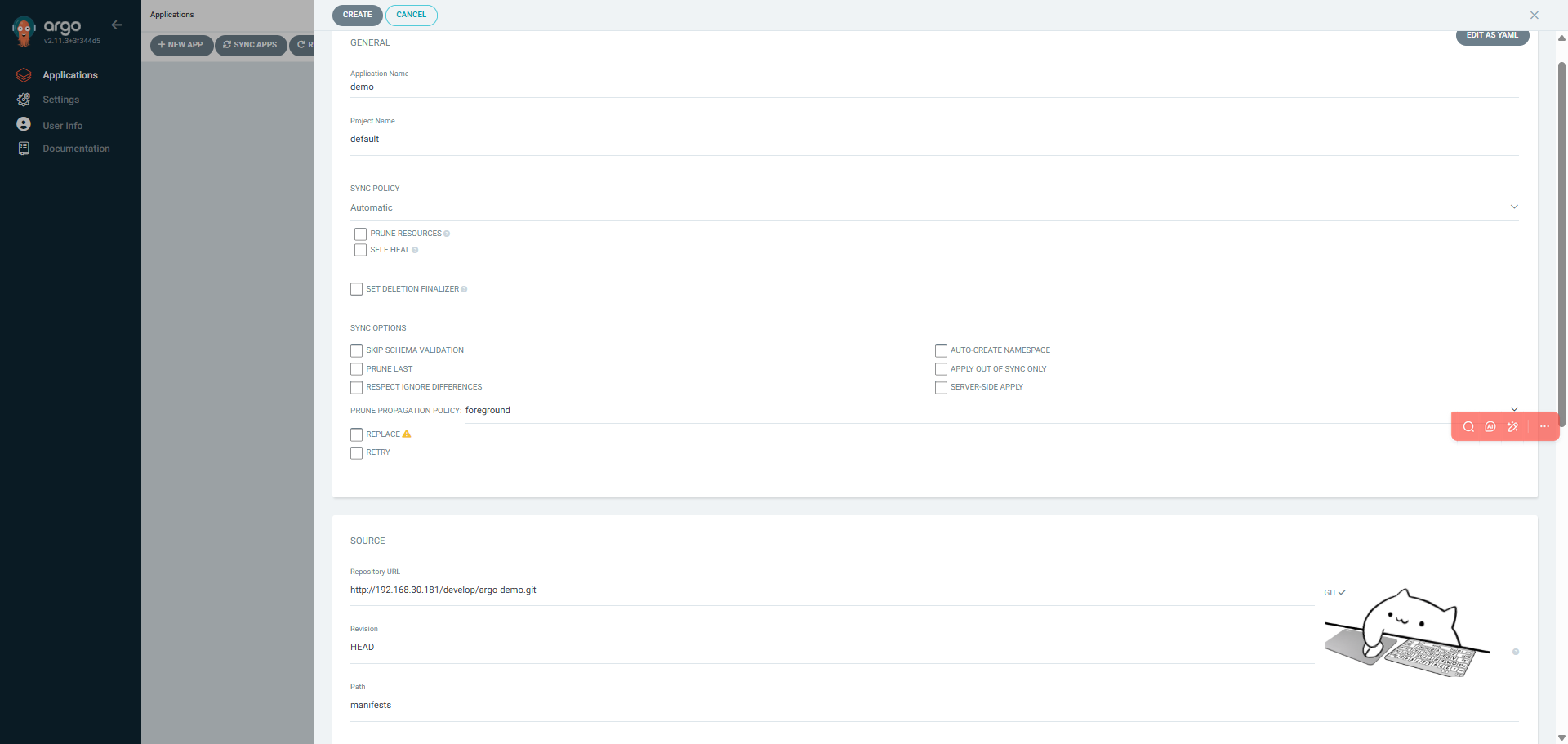Click the Applications breadcrumb at top
Viewport: 1568px width, 744px height.
tap(171, 15)
